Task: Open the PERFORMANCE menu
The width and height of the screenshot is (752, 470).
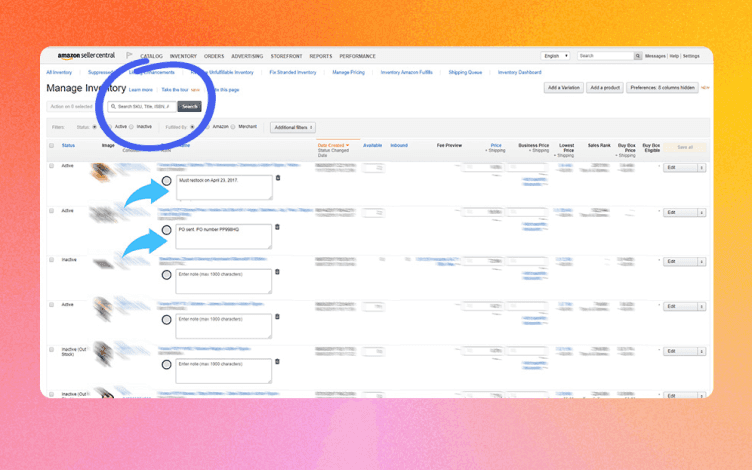Action: (357, 56)
